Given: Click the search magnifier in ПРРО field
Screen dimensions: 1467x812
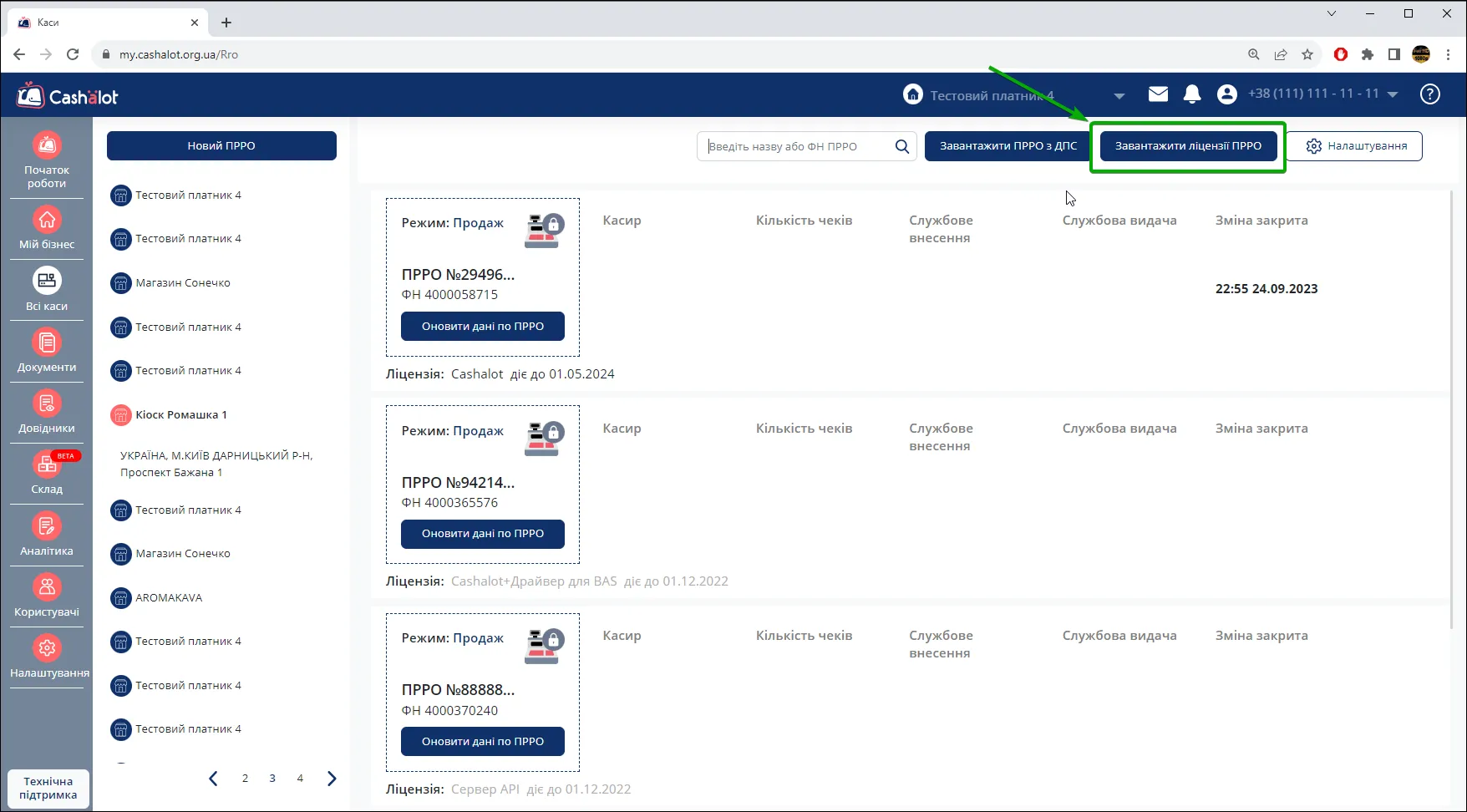Looking at the screenshot, I should tap(902, 146).
